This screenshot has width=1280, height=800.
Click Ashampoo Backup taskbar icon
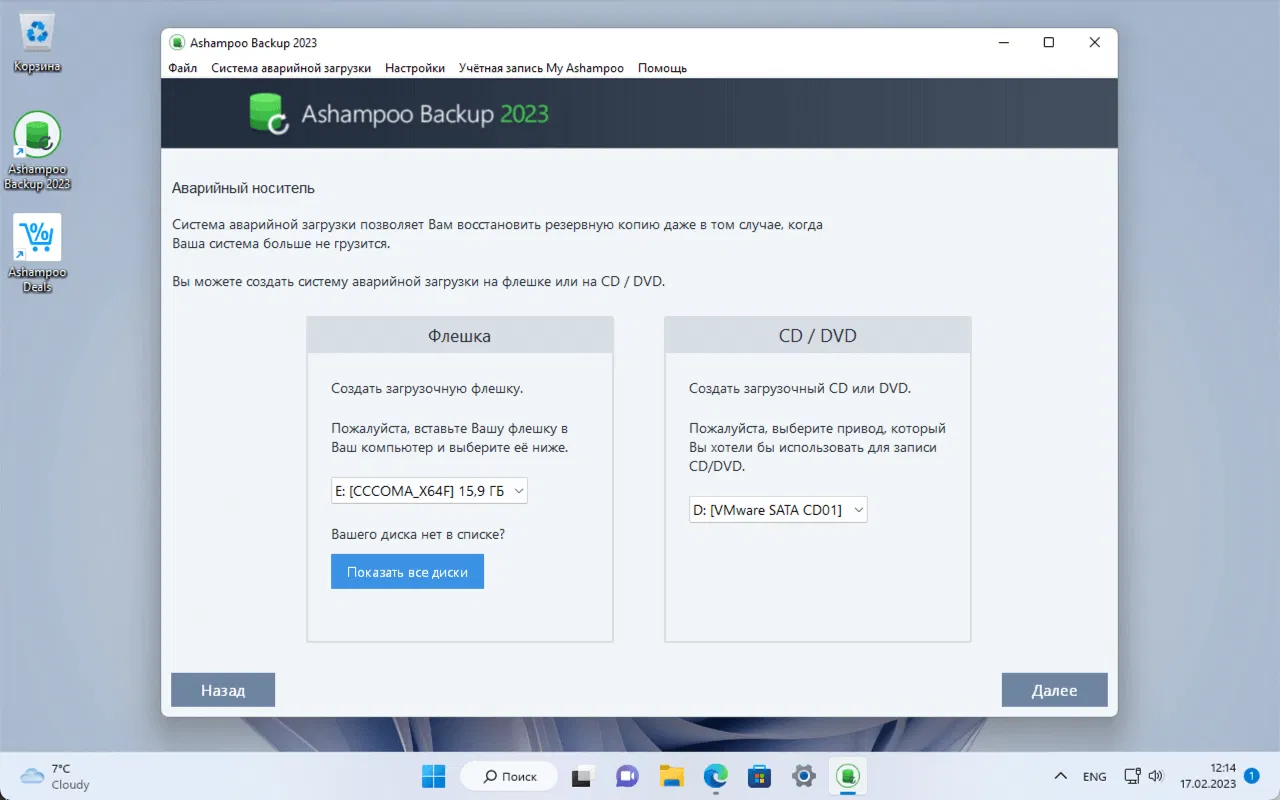(x=848, y=776)
